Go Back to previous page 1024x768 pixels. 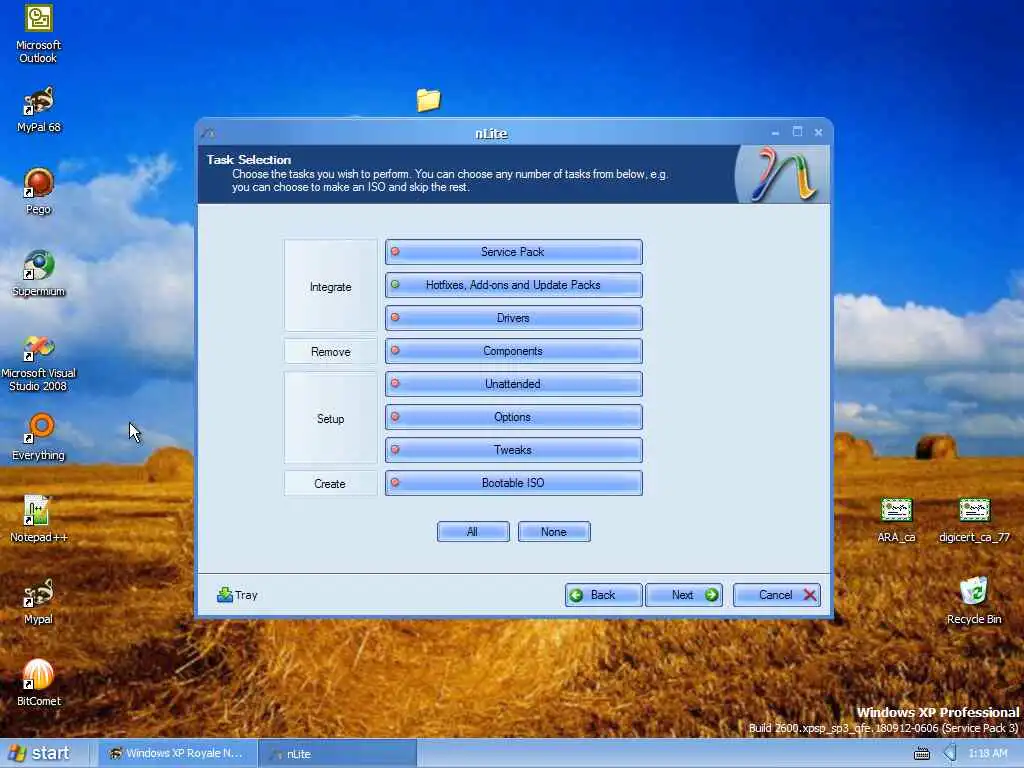[x=603, y=595]
